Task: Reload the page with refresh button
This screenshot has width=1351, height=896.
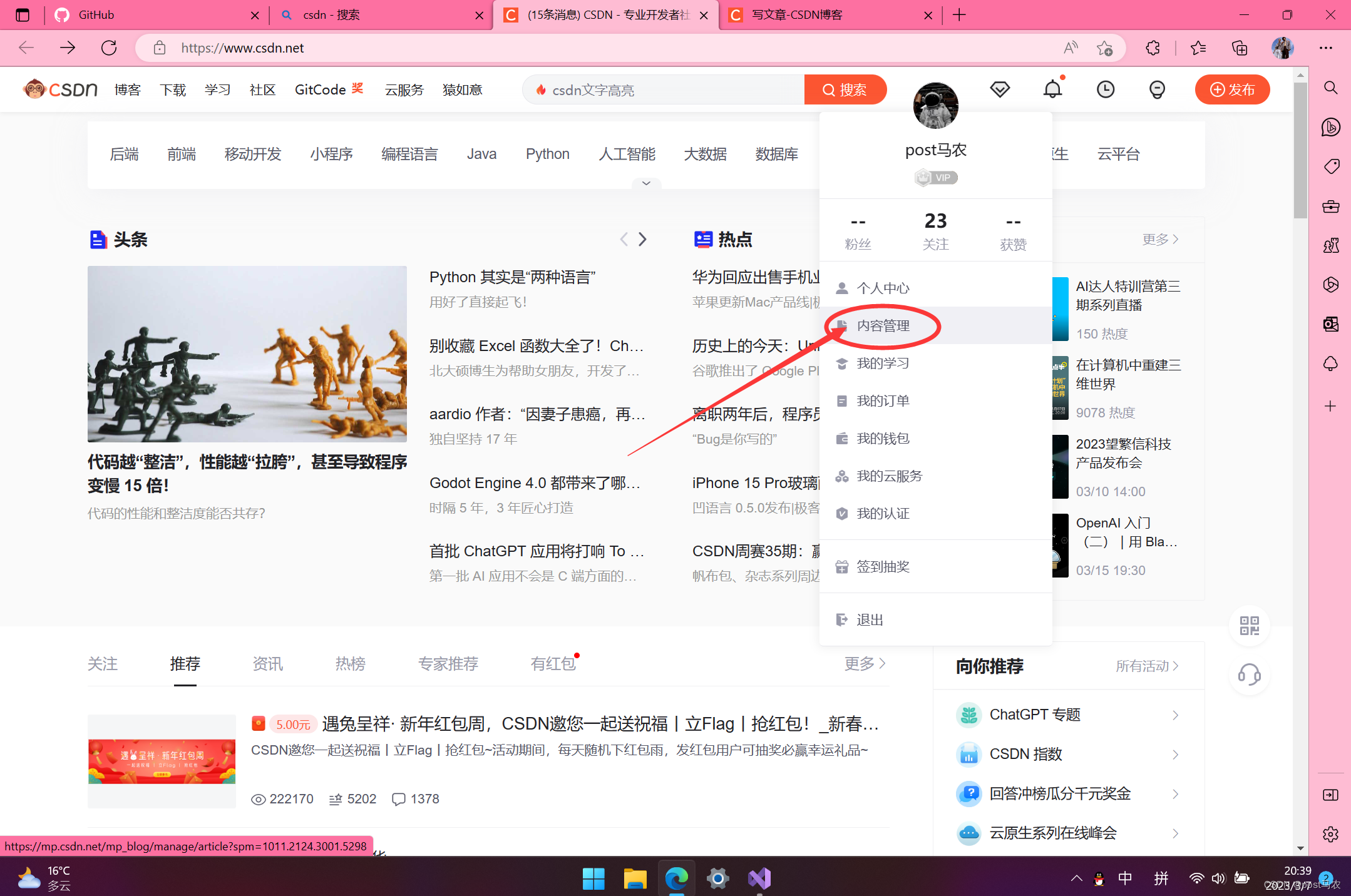Action: pos(109,48)
